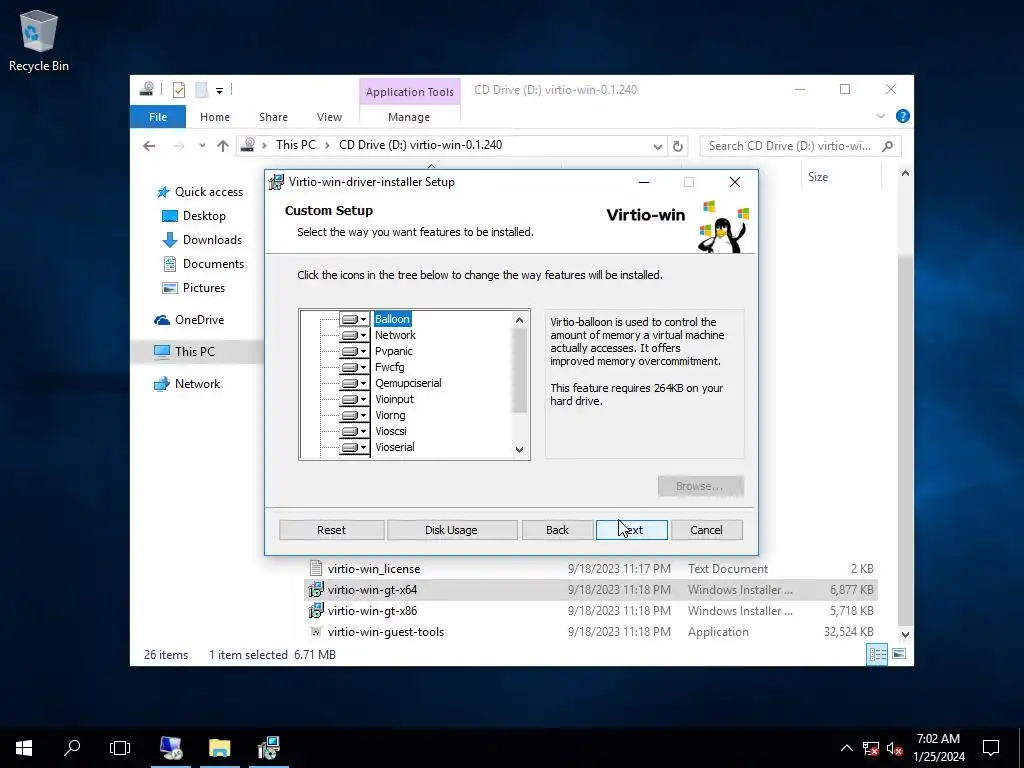Image resolution: width=1024 pixels, height=768 pixels.
Task: Go Back in the setup wizard
Action: [x=557, y=530]
